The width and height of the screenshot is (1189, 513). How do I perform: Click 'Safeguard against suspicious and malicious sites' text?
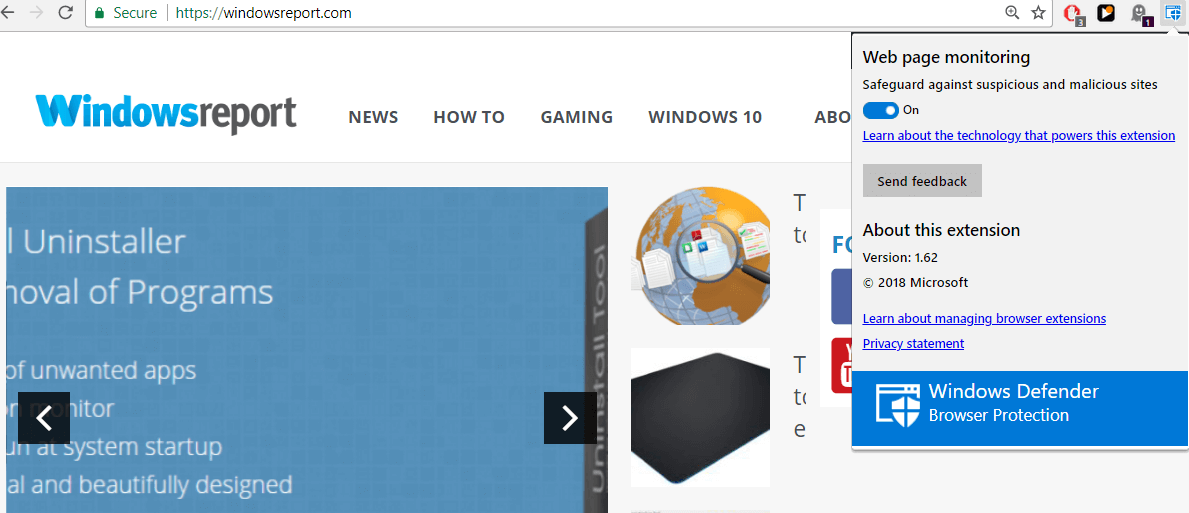1010,85
